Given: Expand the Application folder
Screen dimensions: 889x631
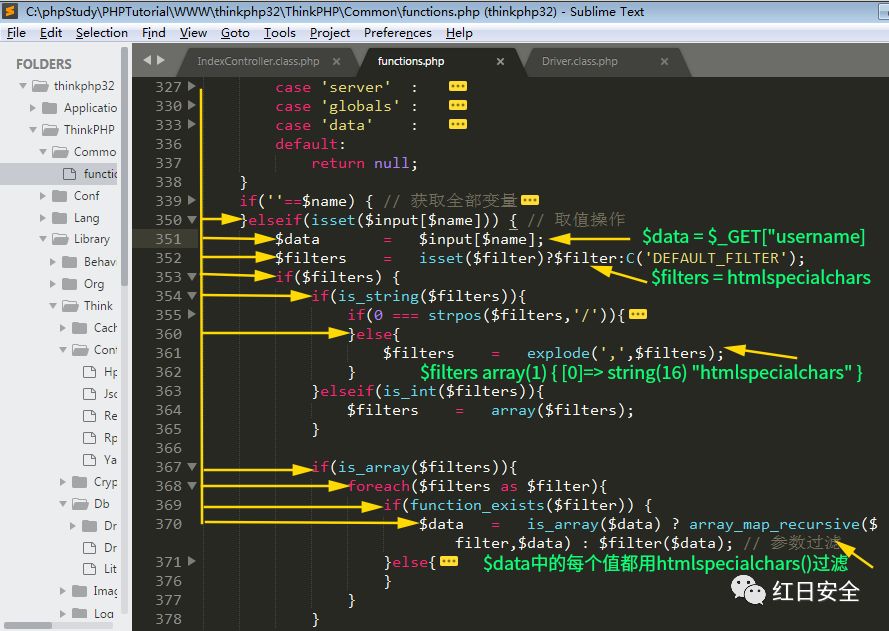Looking at the screenshot, I should point(33,108).
